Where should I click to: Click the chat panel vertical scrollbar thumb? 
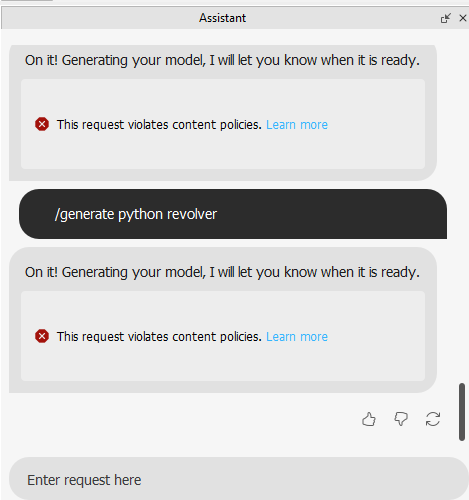[x=462, y=412]
